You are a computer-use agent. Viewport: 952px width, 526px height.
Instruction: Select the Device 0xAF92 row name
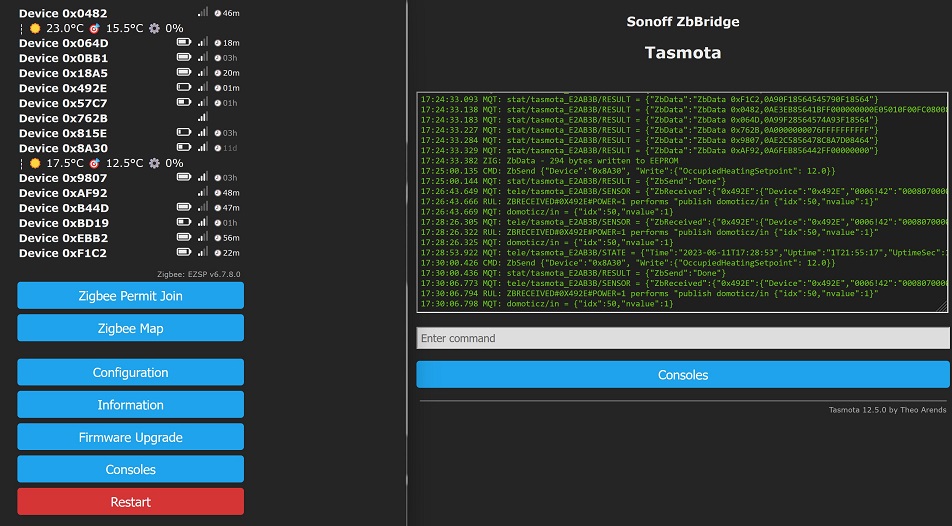(63, 193)
